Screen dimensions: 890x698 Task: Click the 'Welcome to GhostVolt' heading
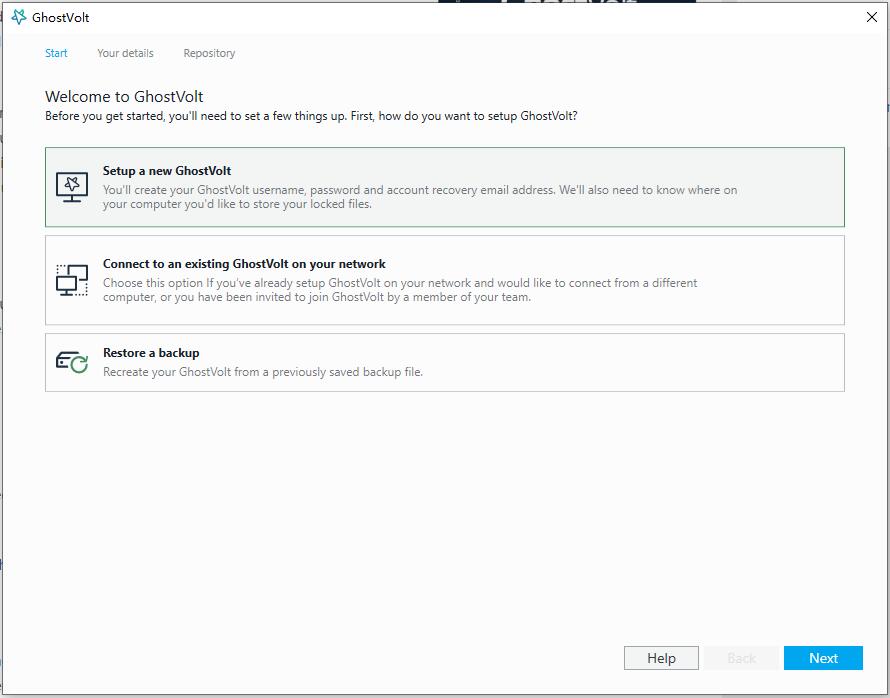point(124,96)
